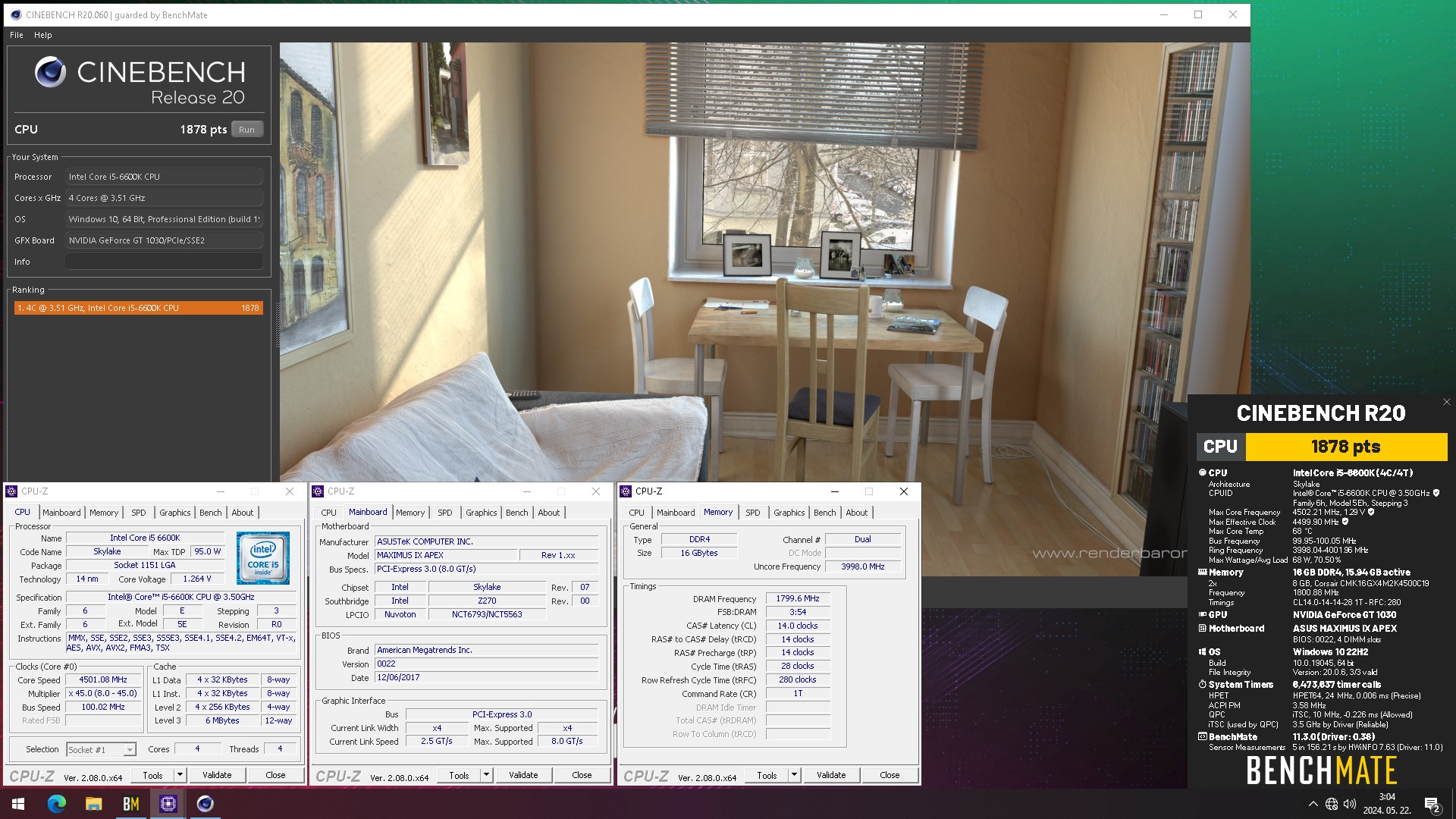Viewport: 1456px width, 819px height.
Task: Switch to Cinebench taskbar icon
Action: pos(205,804)
